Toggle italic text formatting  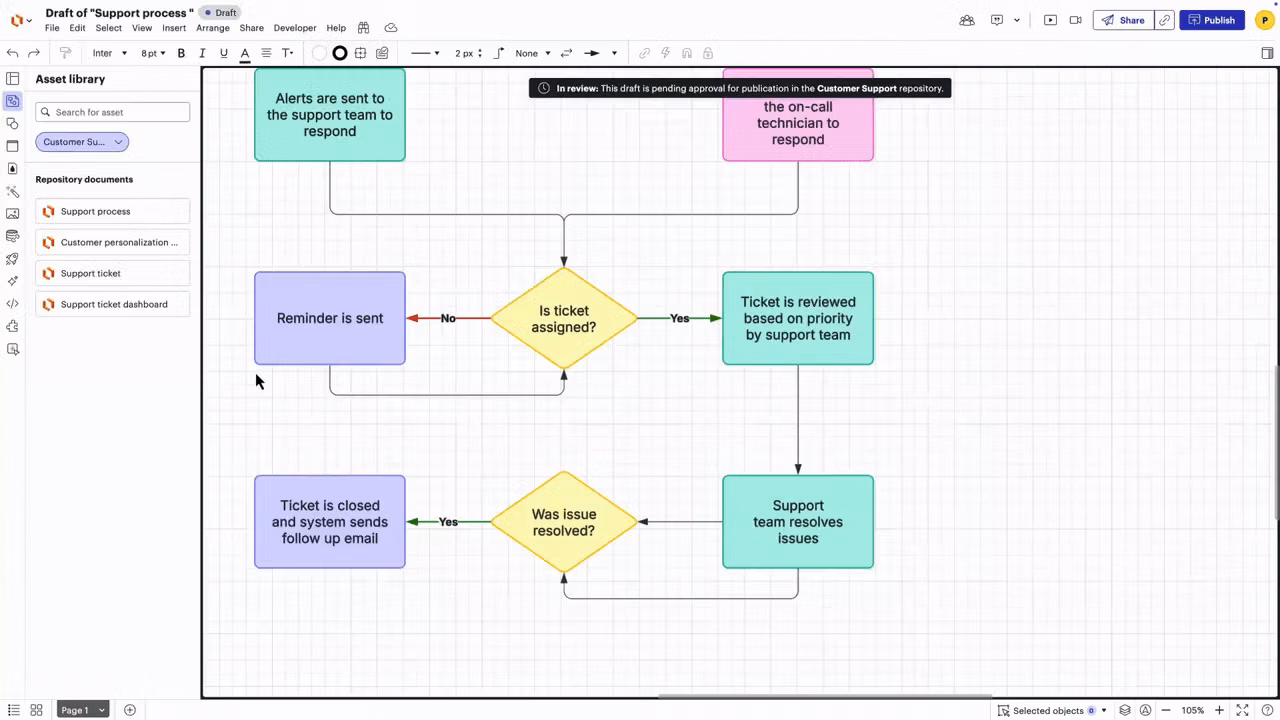(202, 53)
